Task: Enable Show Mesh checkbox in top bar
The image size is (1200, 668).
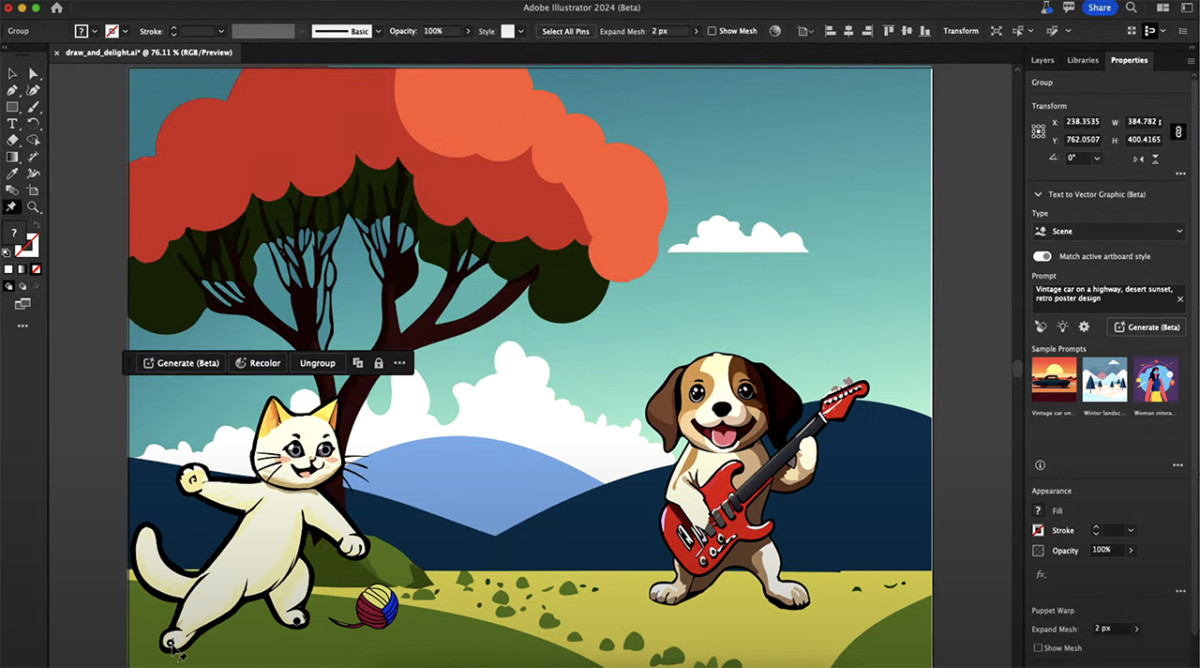Action: click(712, 31)
